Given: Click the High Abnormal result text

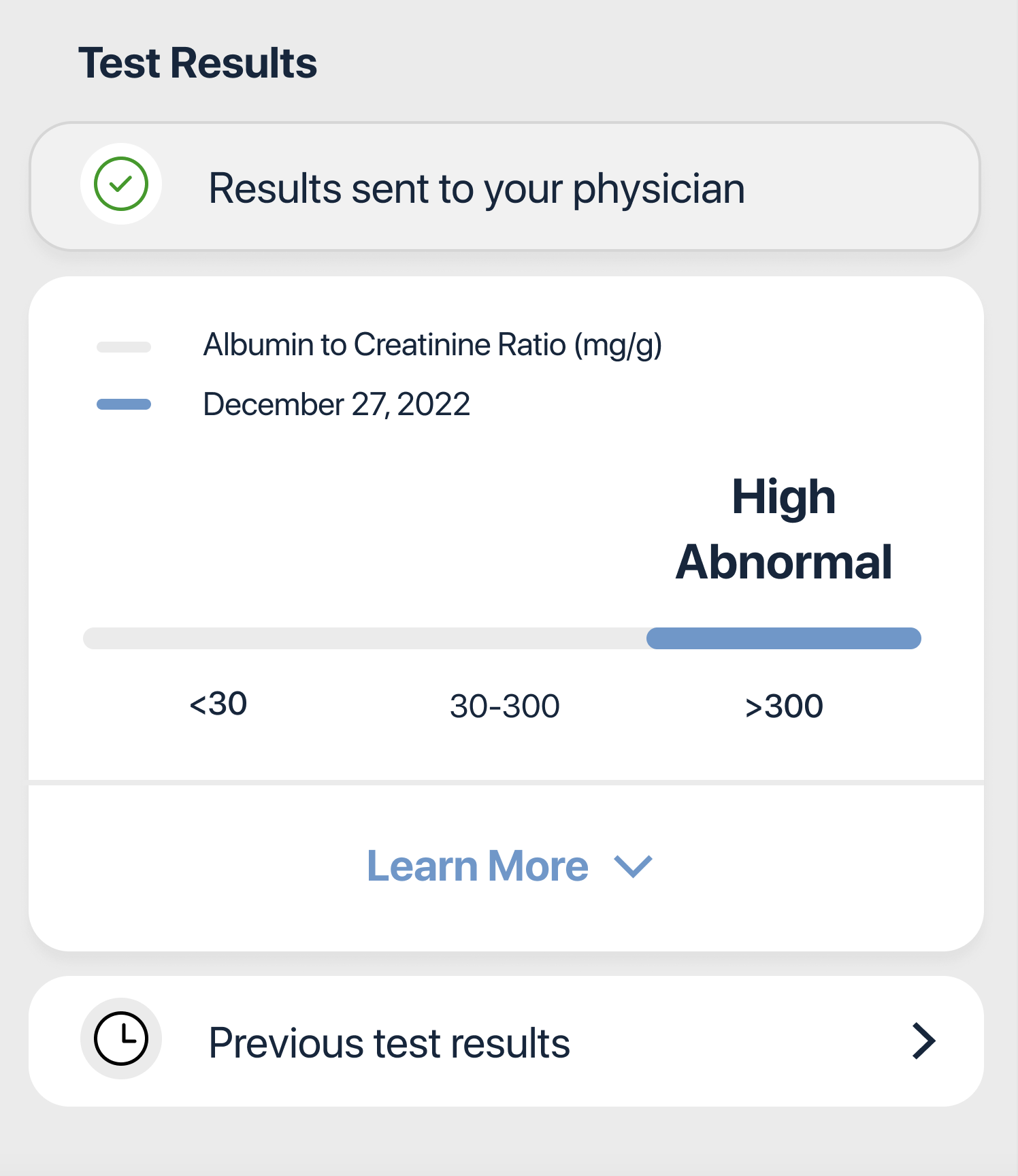Looking at the screenshot, I should [784, 529].
